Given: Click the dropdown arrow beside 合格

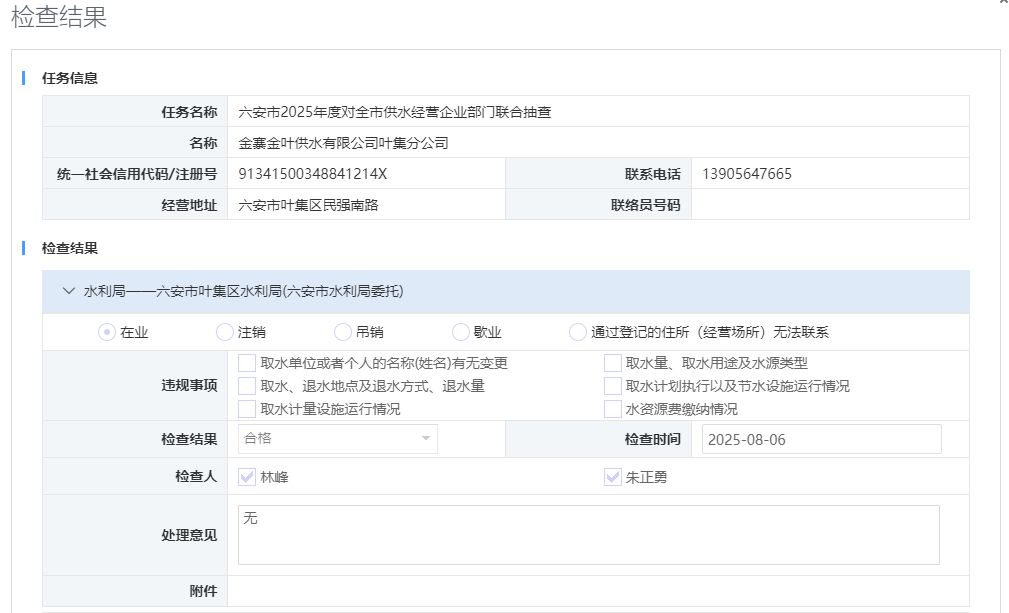Looking at the screenshot, I should click(x=426, y=439).
